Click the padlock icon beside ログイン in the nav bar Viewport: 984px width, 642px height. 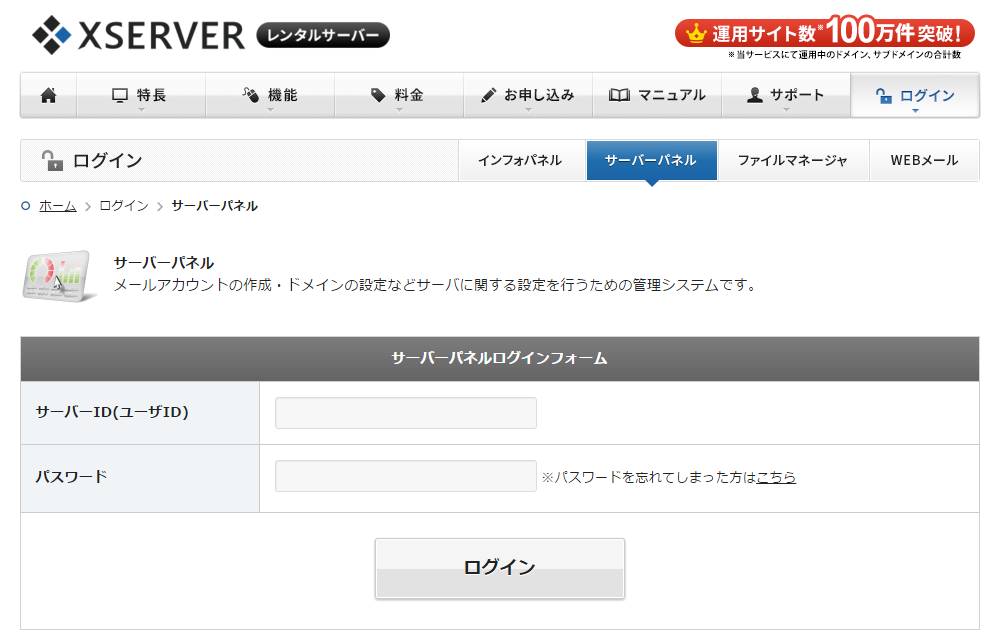click(x=883, y=96)
